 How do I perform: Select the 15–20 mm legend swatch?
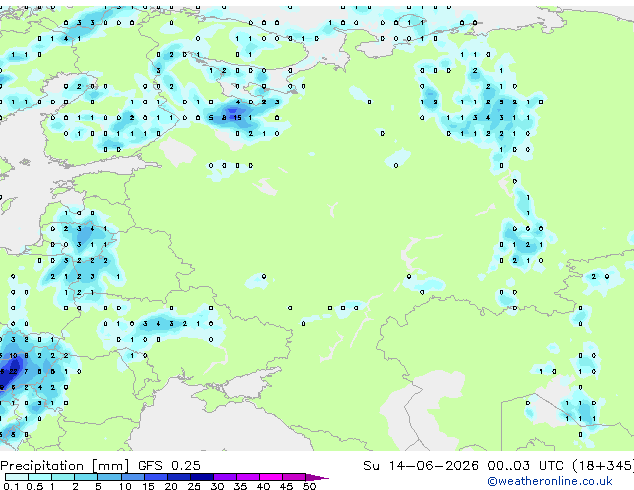(155, 477)
